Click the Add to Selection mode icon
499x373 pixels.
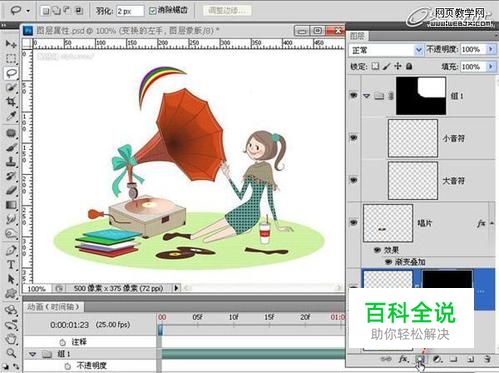point(57,11)
